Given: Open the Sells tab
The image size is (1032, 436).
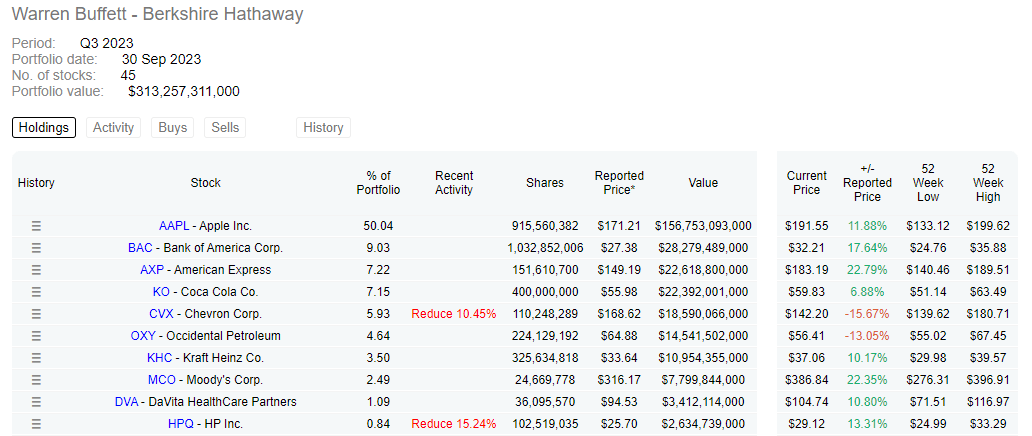Looking at the screenshot, I should [225, 128].
